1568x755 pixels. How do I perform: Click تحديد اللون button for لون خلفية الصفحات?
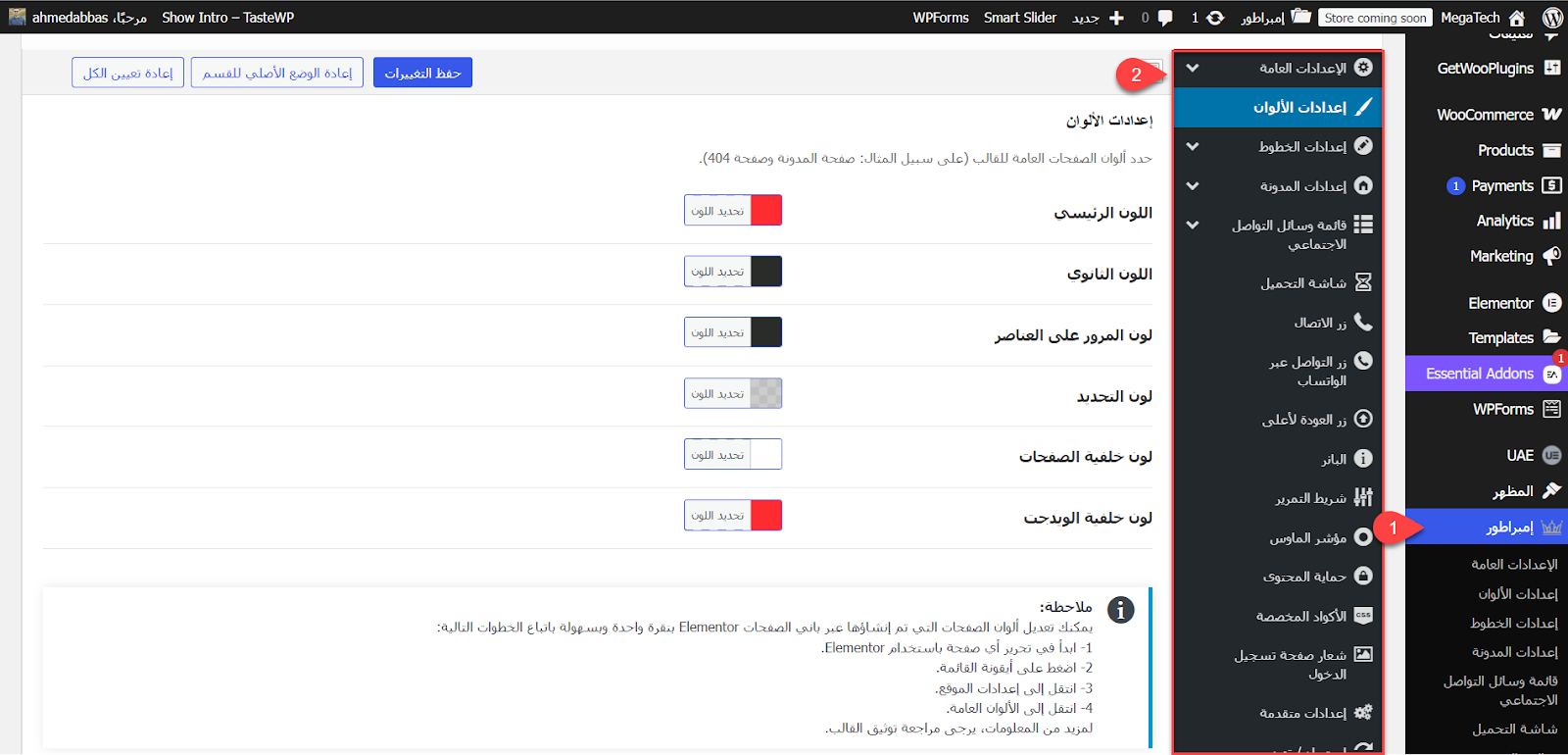[x=717, y=455]
